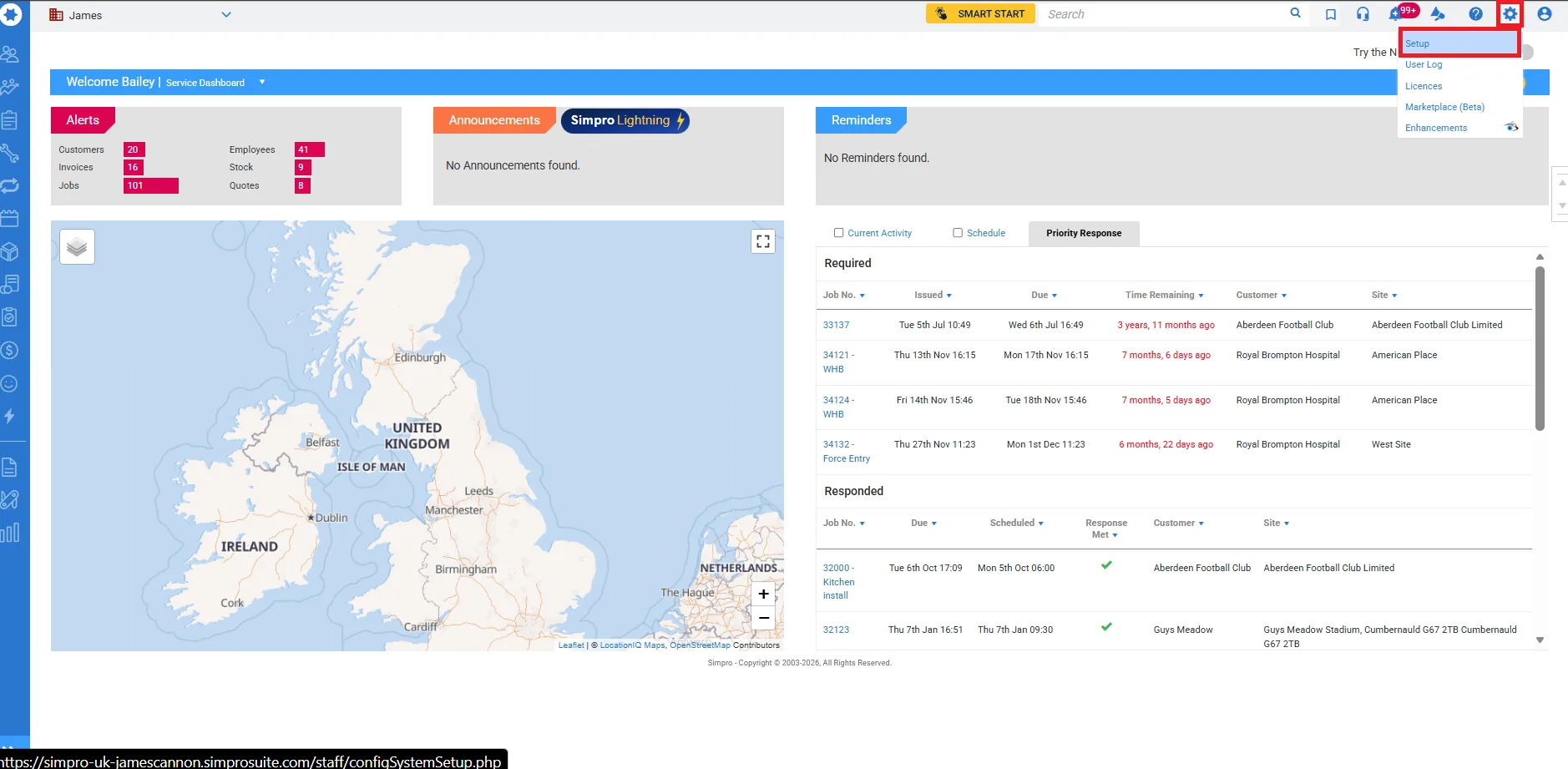Open job 32123 link

pos(836,630)
